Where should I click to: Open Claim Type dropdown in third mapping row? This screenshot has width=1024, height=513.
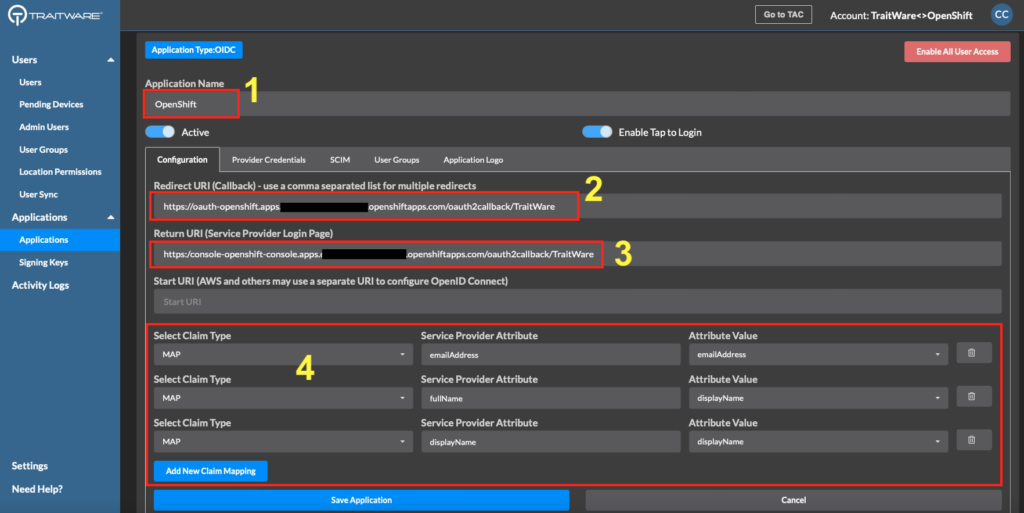283,442
